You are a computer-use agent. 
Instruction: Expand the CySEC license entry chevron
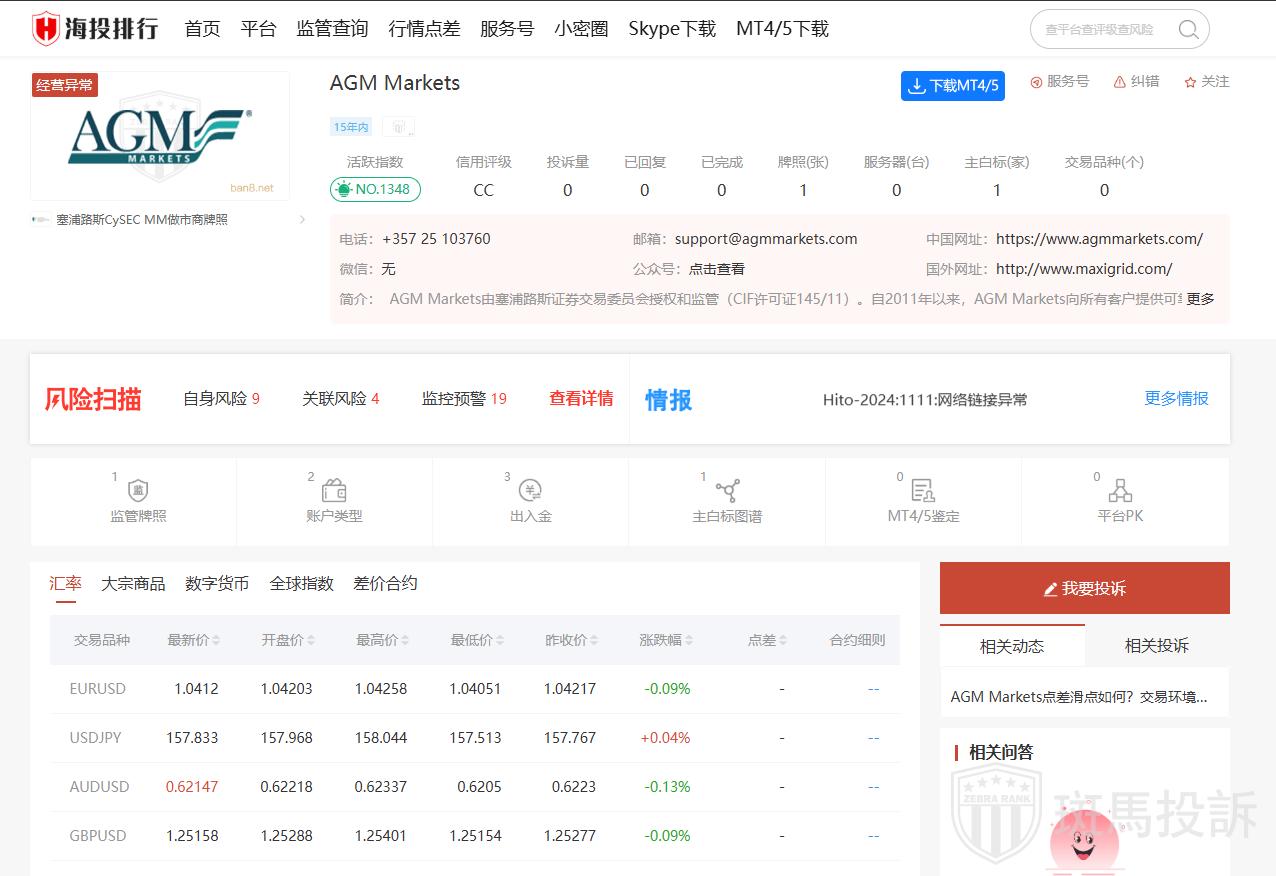302,220
